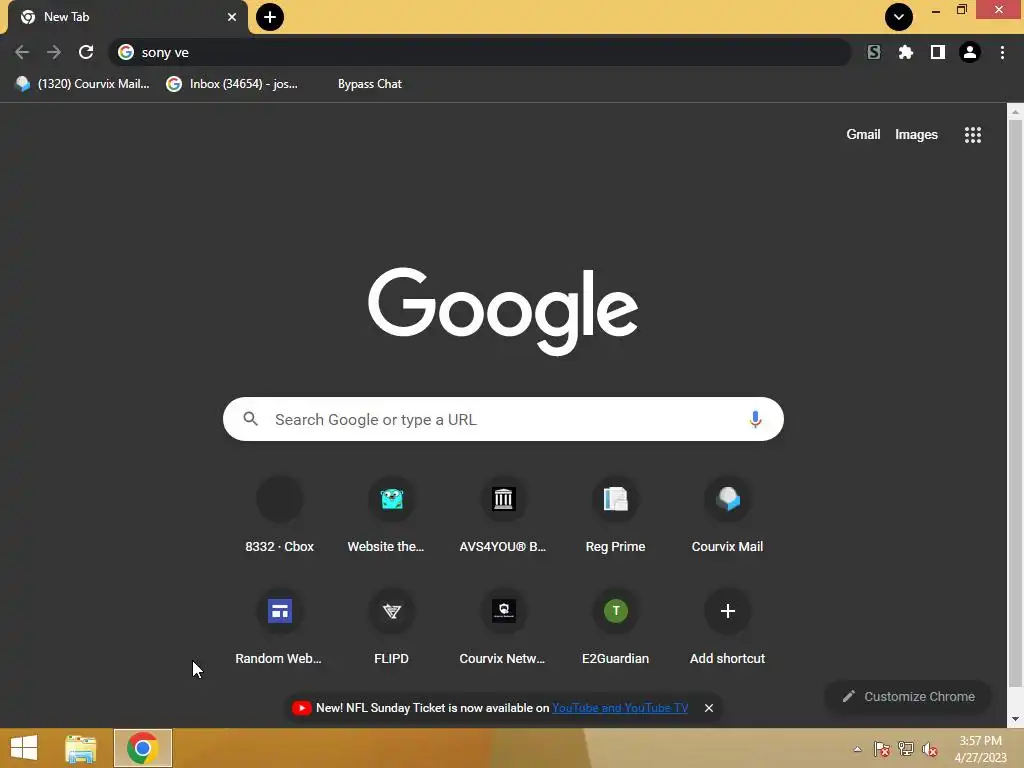Click the back navigation arrow

(x=22, y=52)
